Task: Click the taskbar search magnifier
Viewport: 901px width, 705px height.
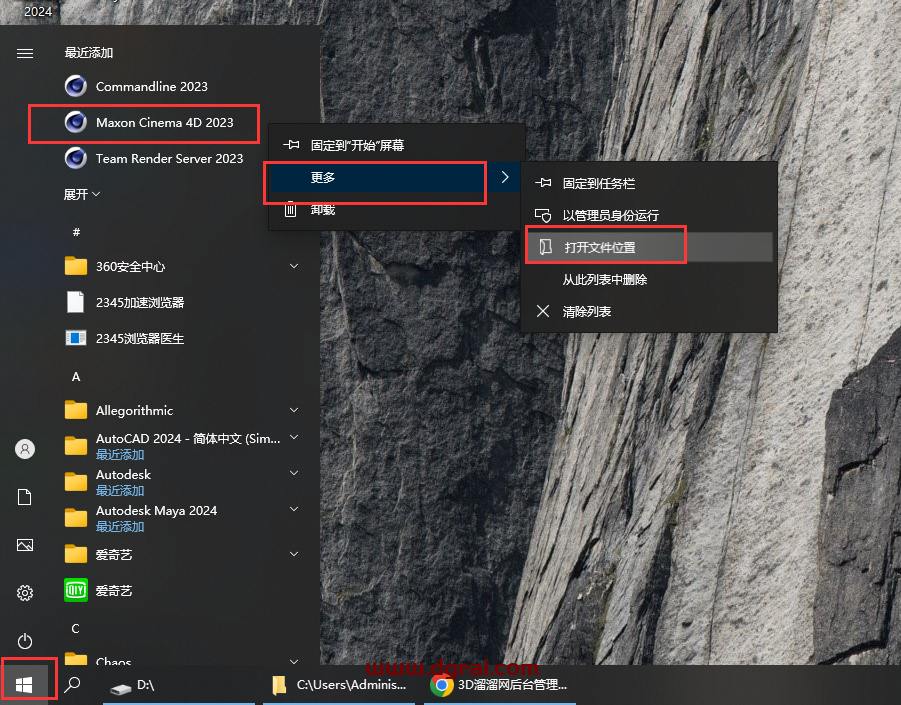Action: click(x=72, y=686)
